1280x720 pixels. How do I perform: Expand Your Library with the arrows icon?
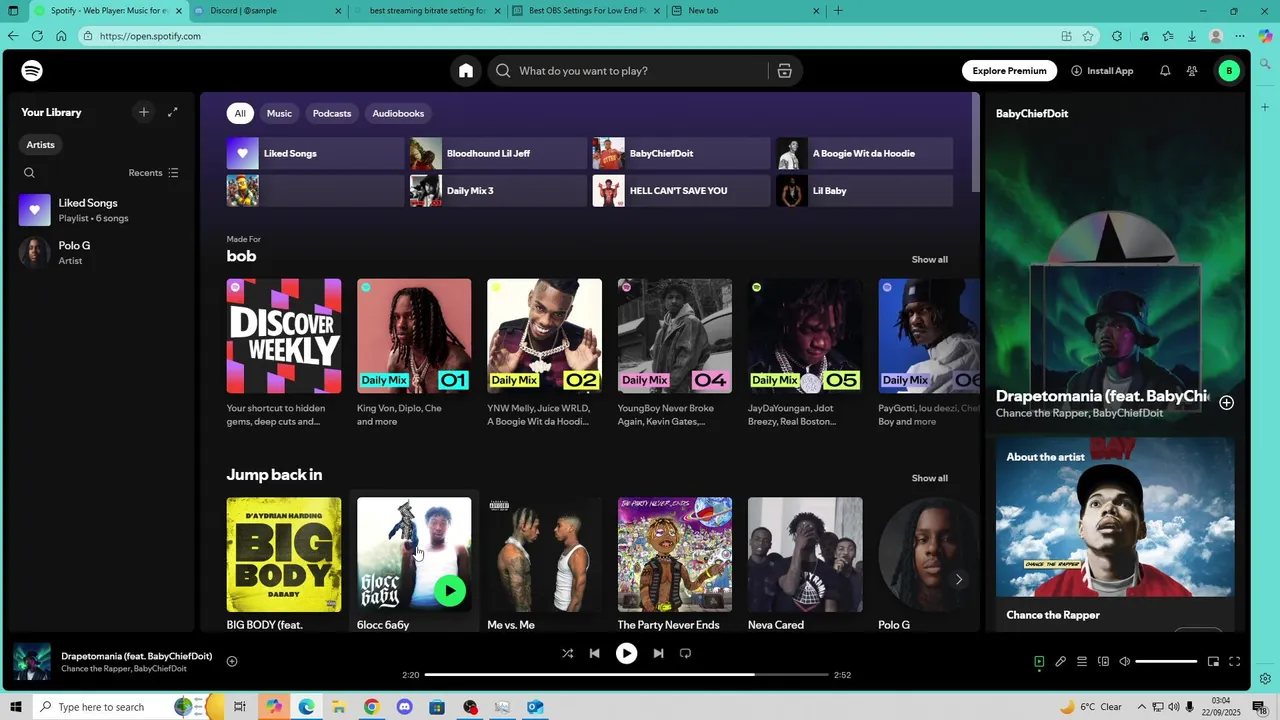point(172,112)
